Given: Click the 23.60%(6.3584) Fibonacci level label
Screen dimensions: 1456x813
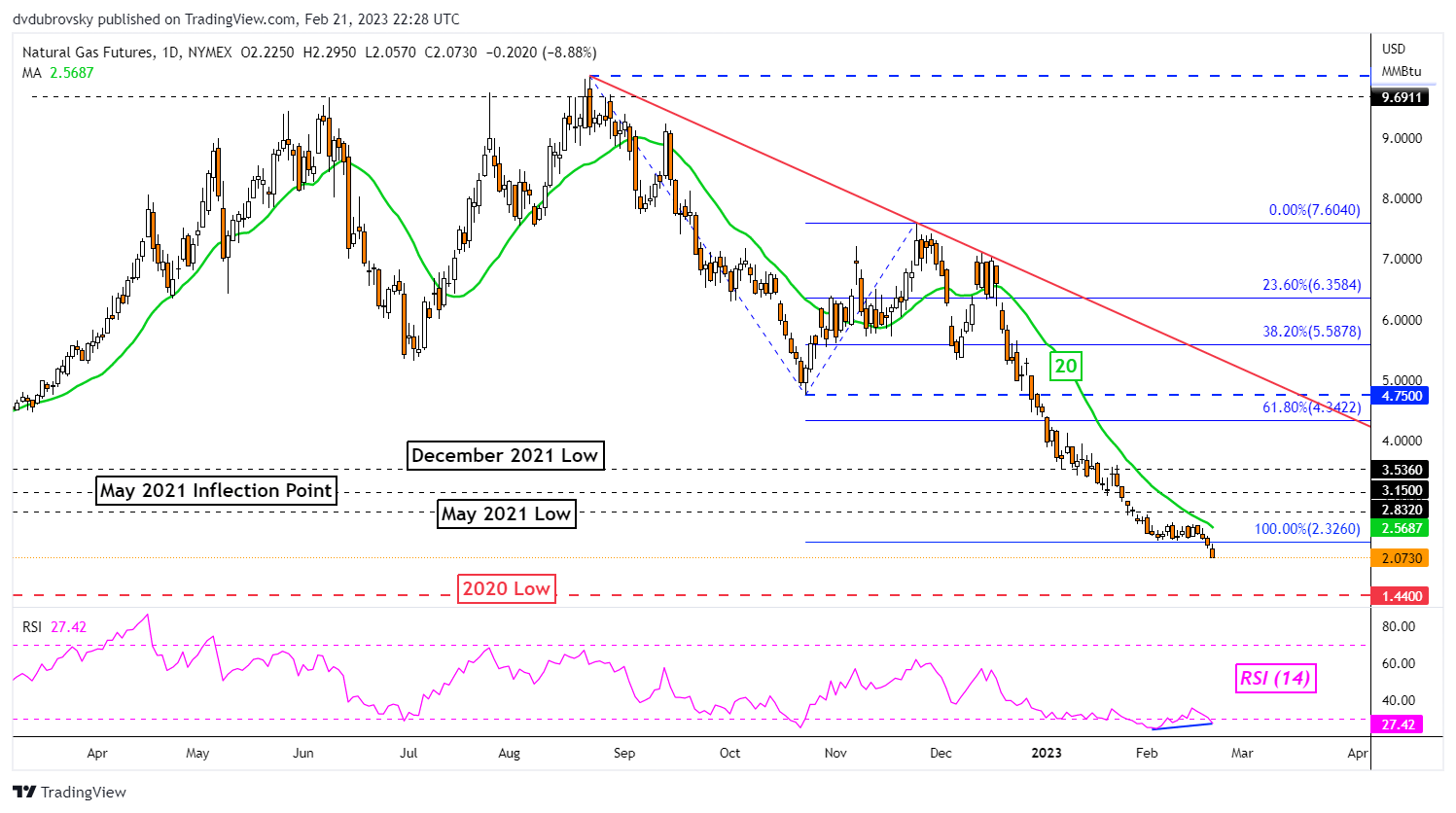Looking at the screenshot, I should (x=1311, y=286).
